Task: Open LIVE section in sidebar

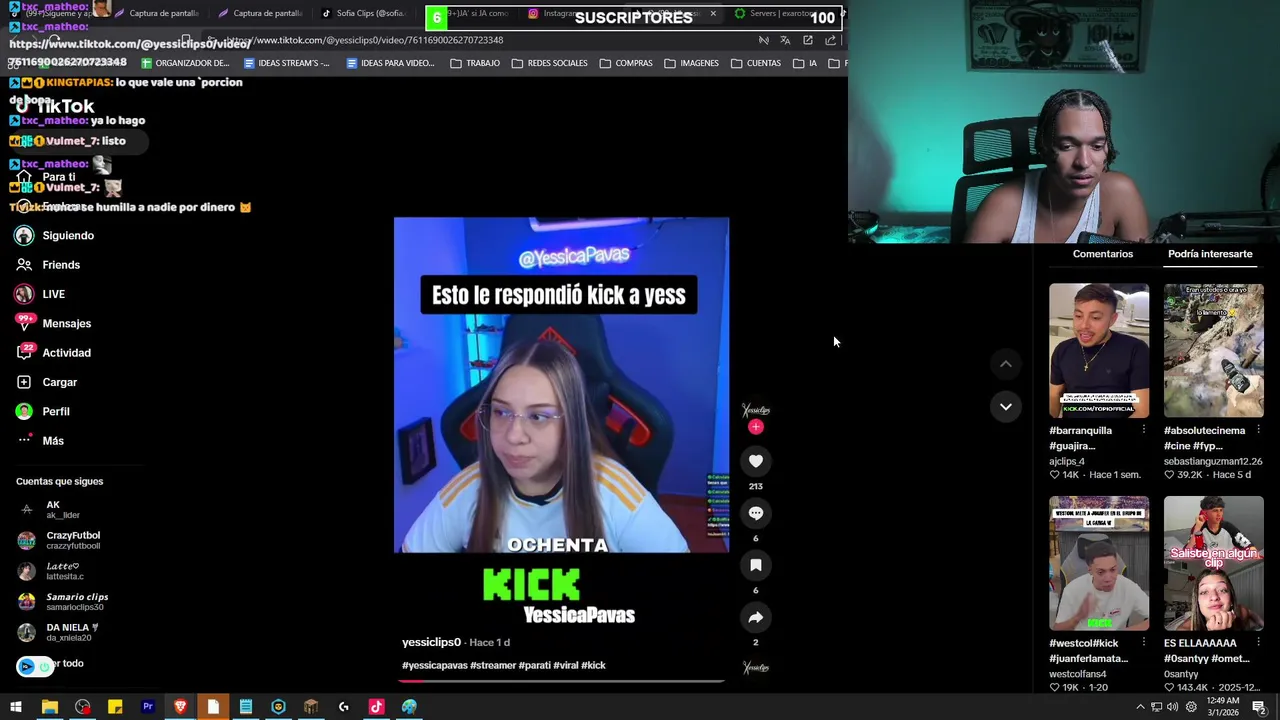Action: [x=40, y=294]
